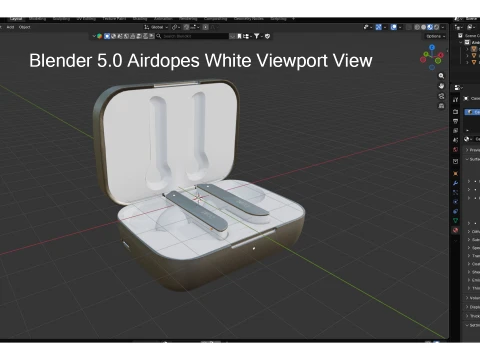Click the colorful sphere icon left of filters
The image size is (480, 360).
pyautogui.click(x=99, y=36)
